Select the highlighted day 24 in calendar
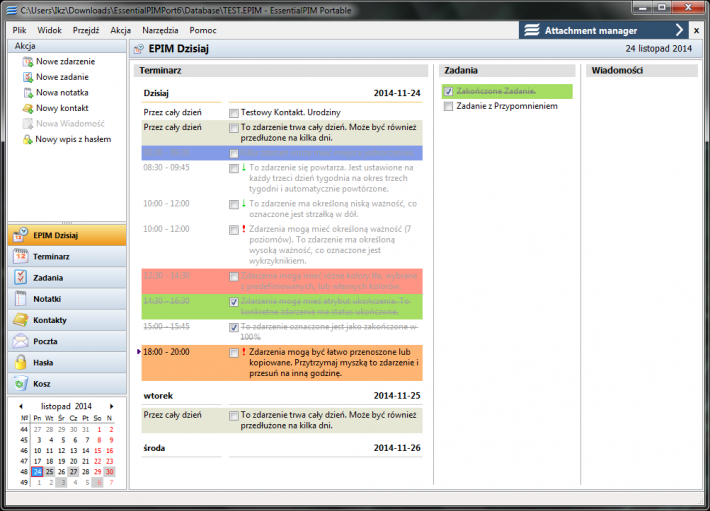Image resolution: width=710 pixels, height=511 pixels. tap(37, 472)
